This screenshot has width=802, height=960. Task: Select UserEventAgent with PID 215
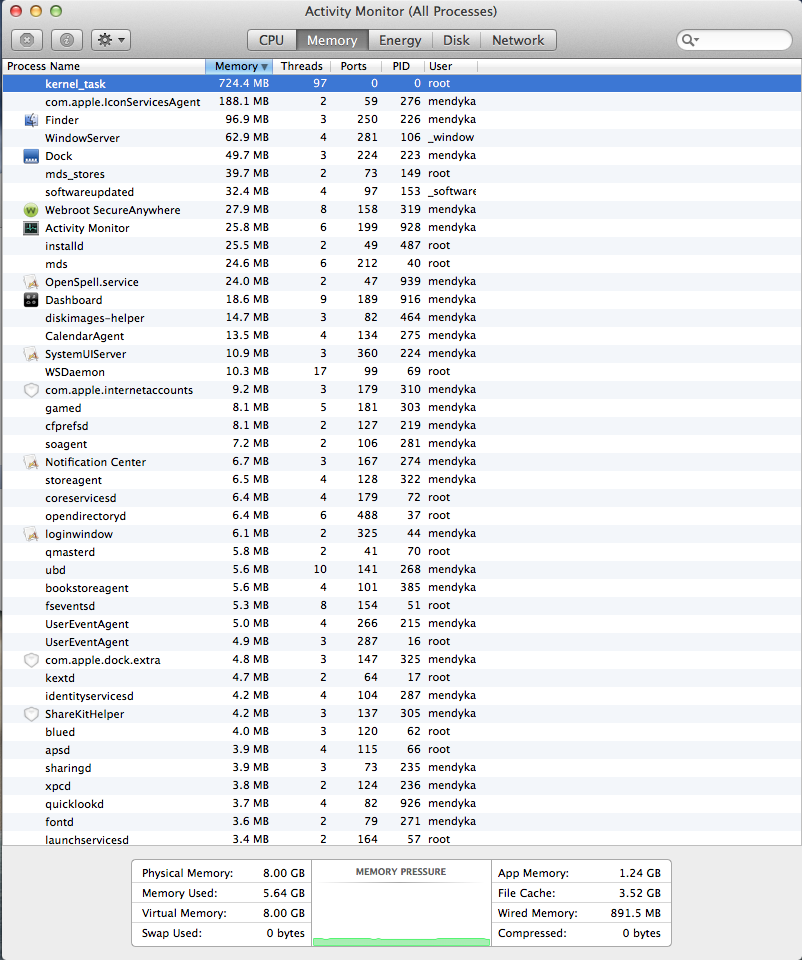pos(402,624)
